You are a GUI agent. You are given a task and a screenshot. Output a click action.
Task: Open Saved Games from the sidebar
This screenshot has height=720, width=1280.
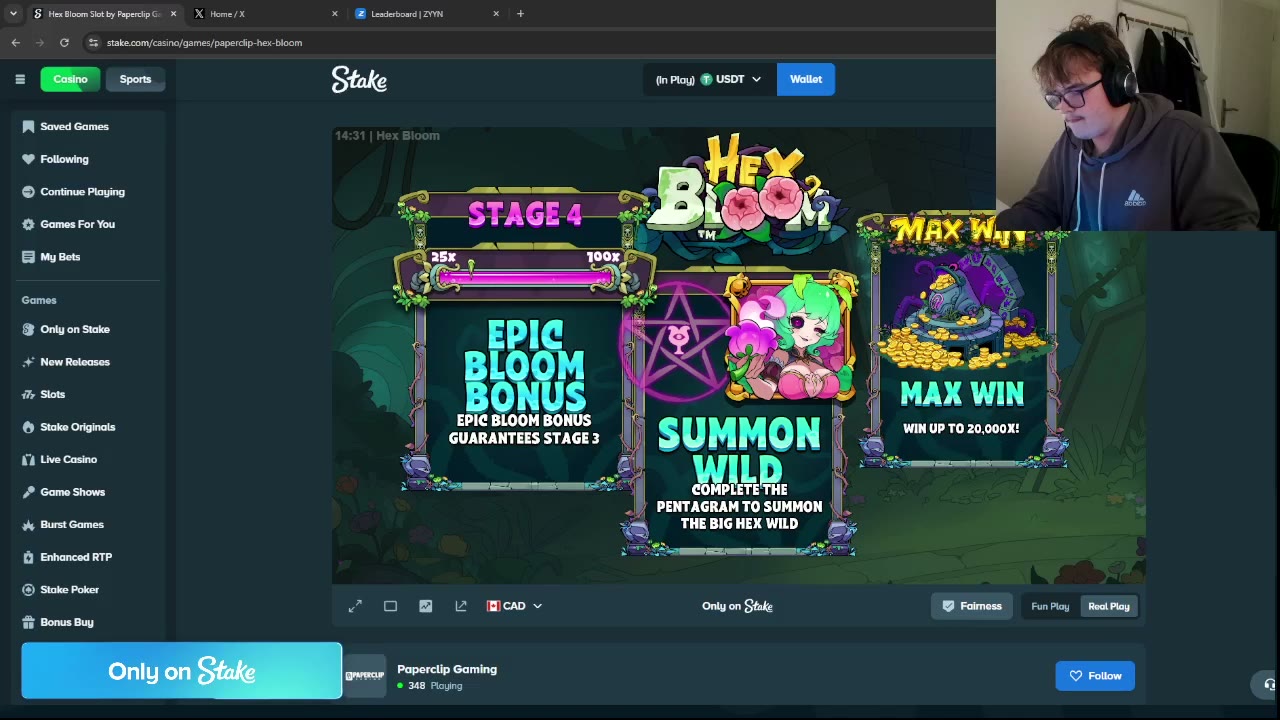pyautogui.click(x=74, y=127)
